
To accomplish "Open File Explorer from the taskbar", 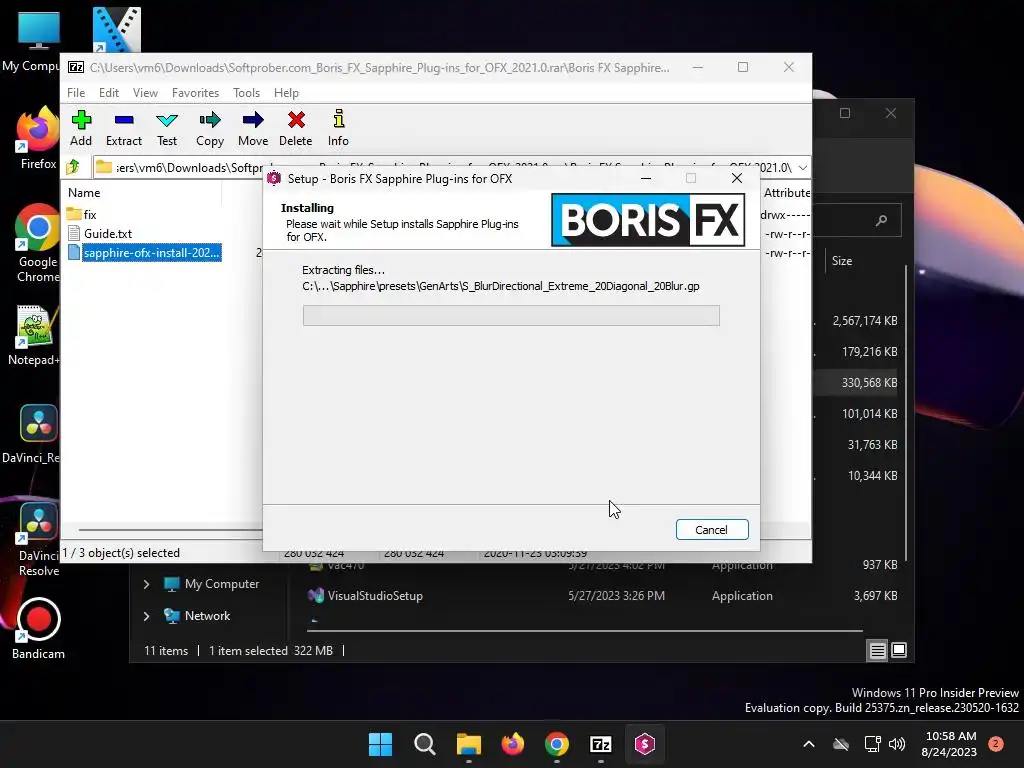I will click(469, 744).
